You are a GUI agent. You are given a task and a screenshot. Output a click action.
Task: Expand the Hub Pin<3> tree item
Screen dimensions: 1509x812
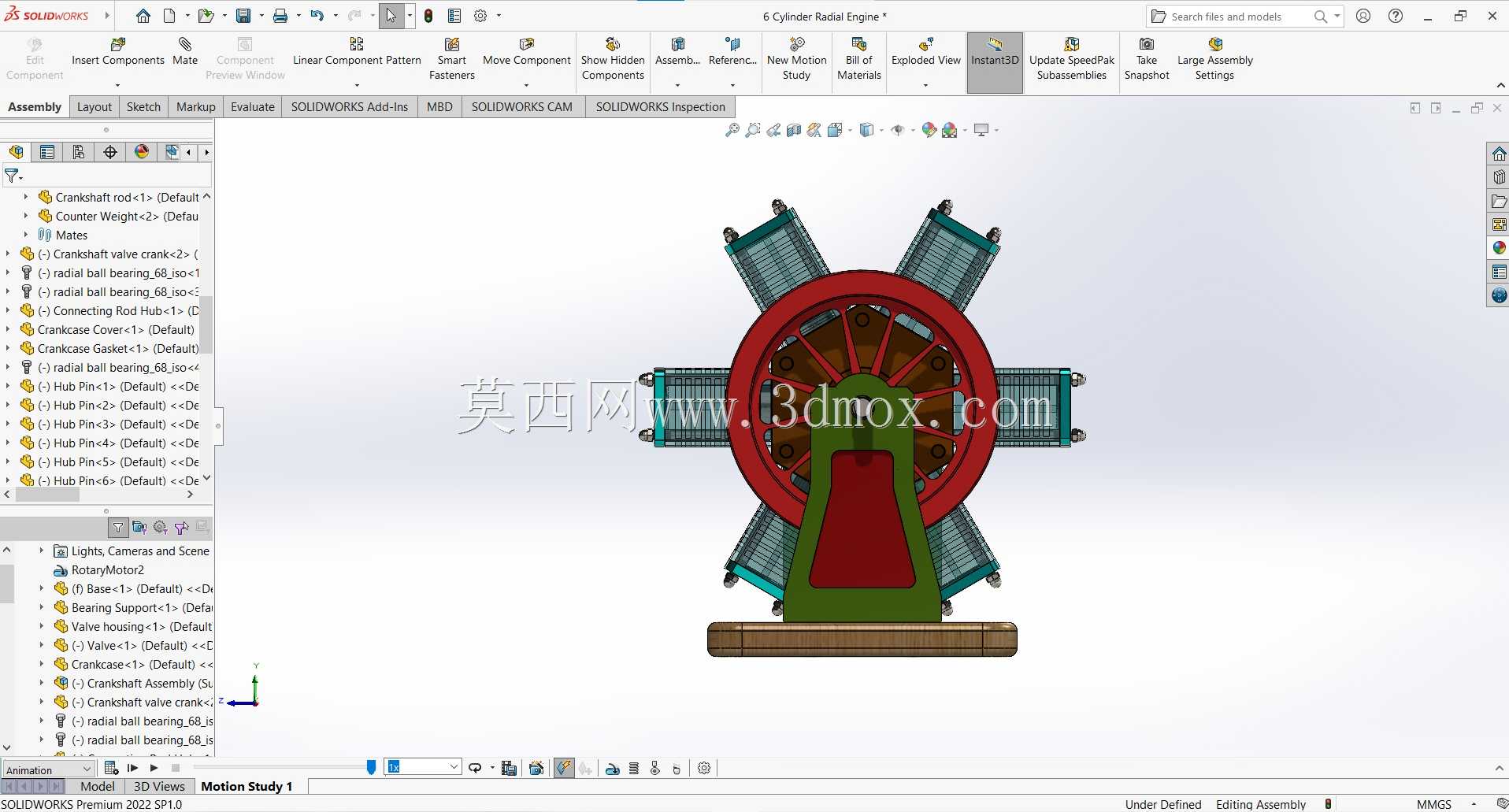coord(8,424)
